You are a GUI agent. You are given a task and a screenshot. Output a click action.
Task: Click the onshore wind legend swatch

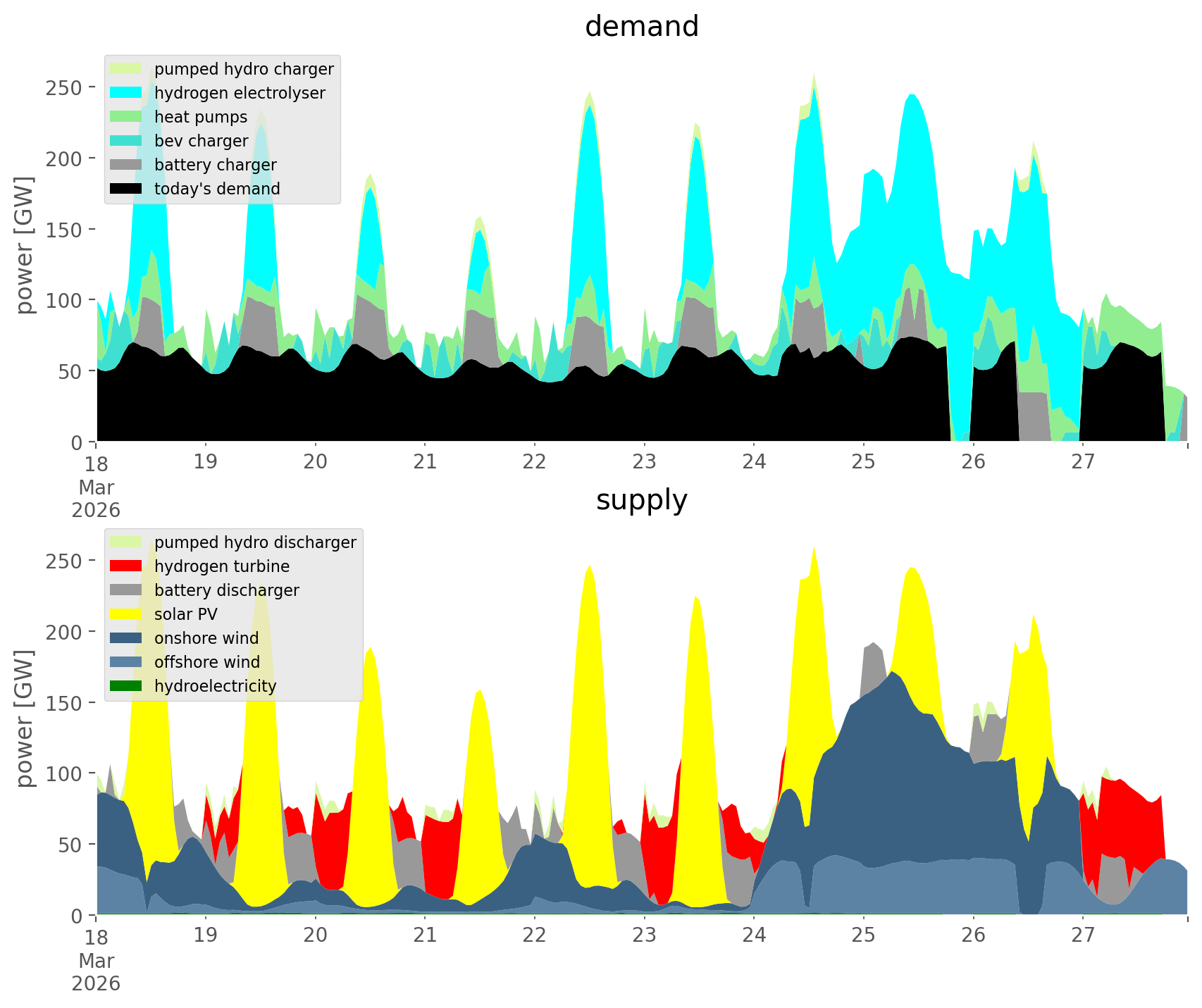pyautogui.click(x=127, y=638)
